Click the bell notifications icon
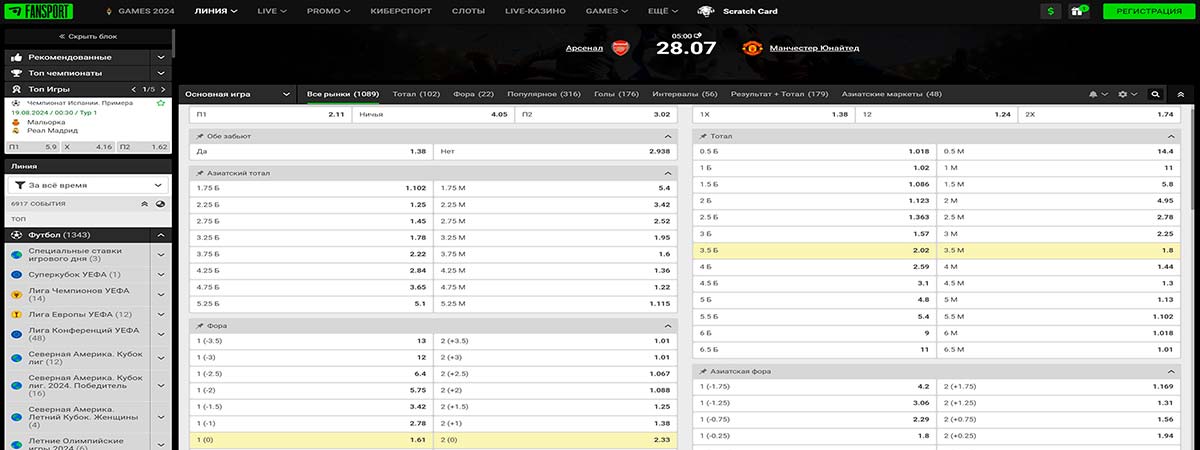 point(1095,94)
